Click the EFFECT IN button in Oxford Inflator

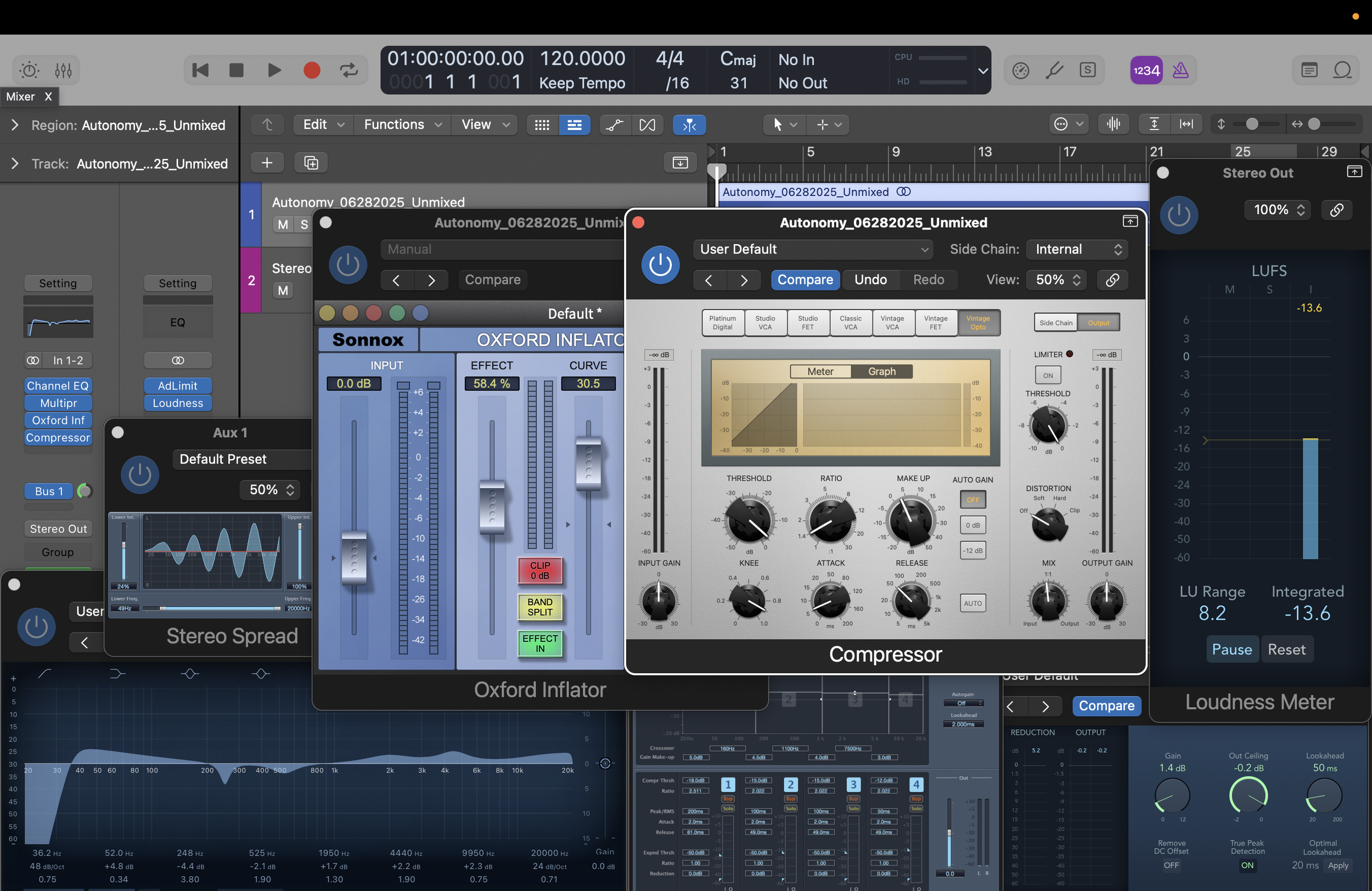tap(539, 643)
